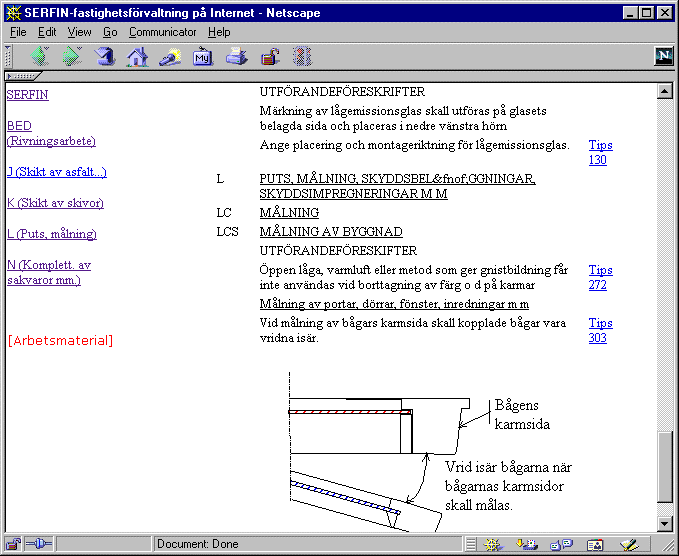Open My Netscape icon
Viewport: 679px width, 556px height.
click(203, 57)
